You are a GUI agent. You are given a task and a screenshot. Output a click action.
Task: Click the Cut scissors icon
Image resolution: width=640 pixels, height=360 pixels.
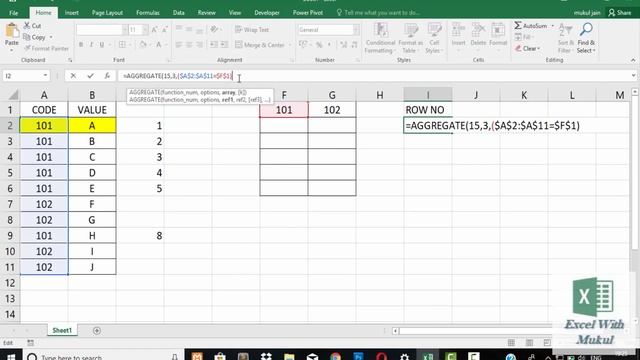pyautogui.click(x=27, y=25)
